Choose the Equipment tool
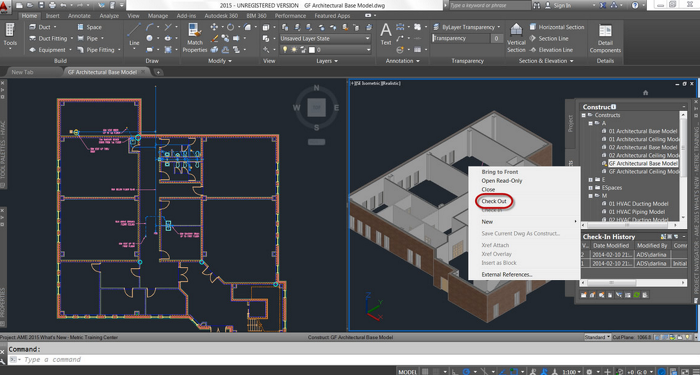The image size is (700, 375). [48, 50]
